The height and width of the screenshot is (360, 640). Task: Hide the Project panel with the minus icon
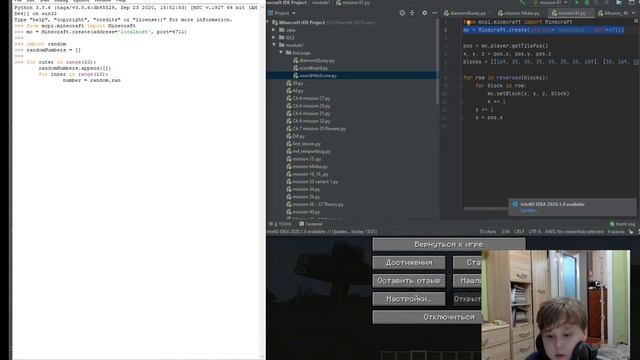point(434,13)
